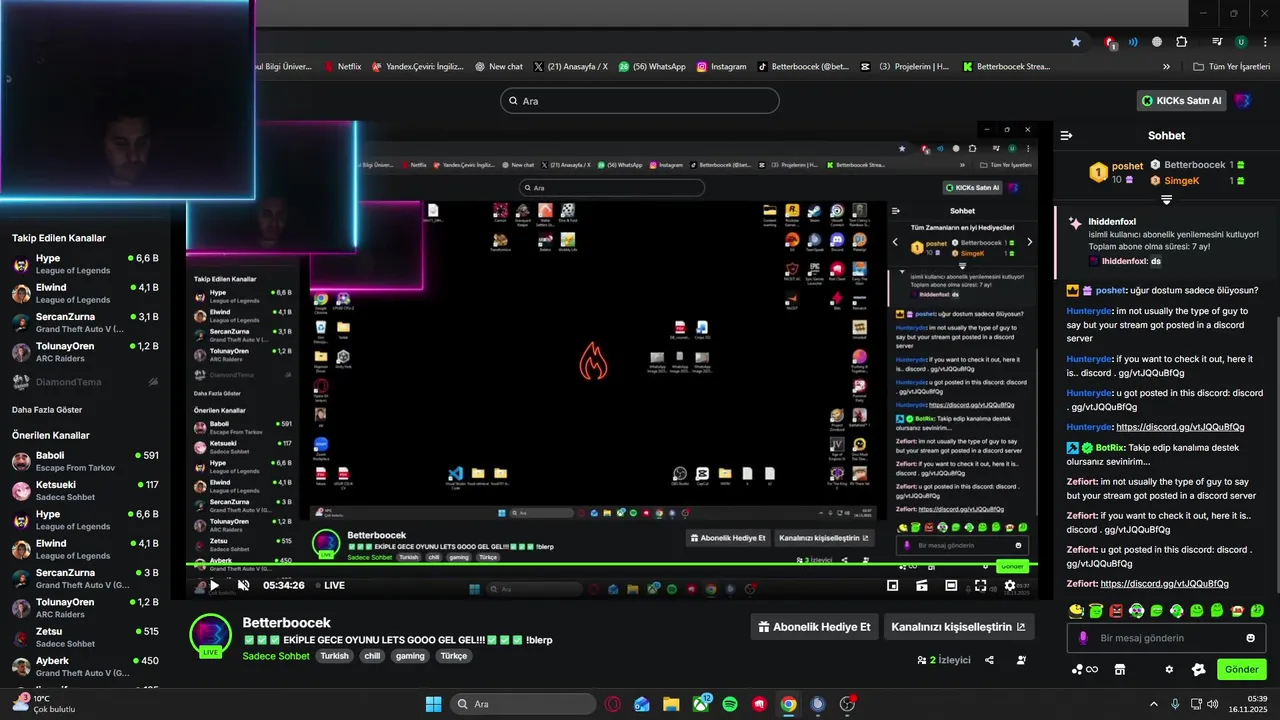Image resolution: width=1280 pixels, height=720 pixels.
Task: Click the star-shaped smiley icon by Gönder
Action: coord(1199,669)
